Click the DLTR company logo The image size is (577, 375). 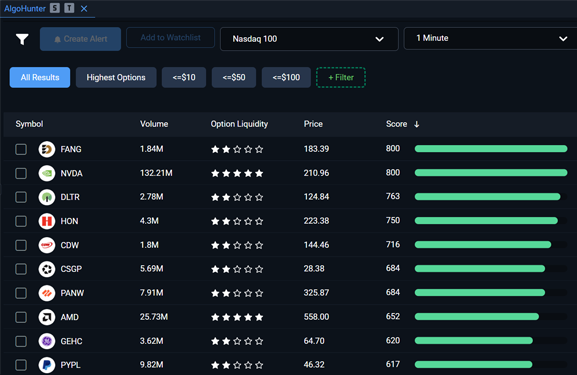[x=47, y=197]
